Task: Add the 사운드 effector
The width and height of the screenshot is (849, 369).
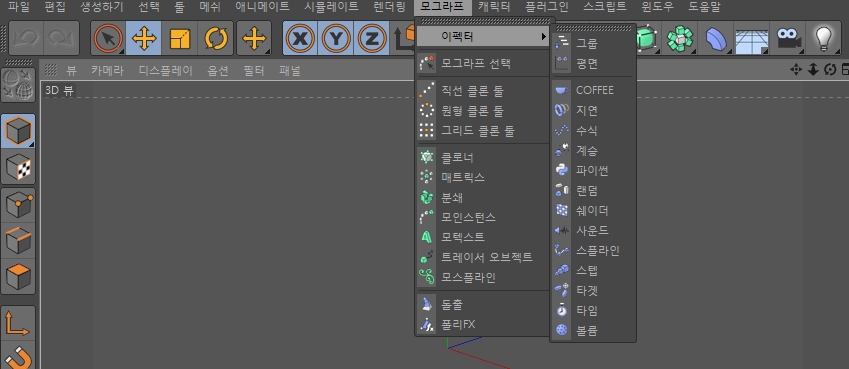Action: (593, 230)
